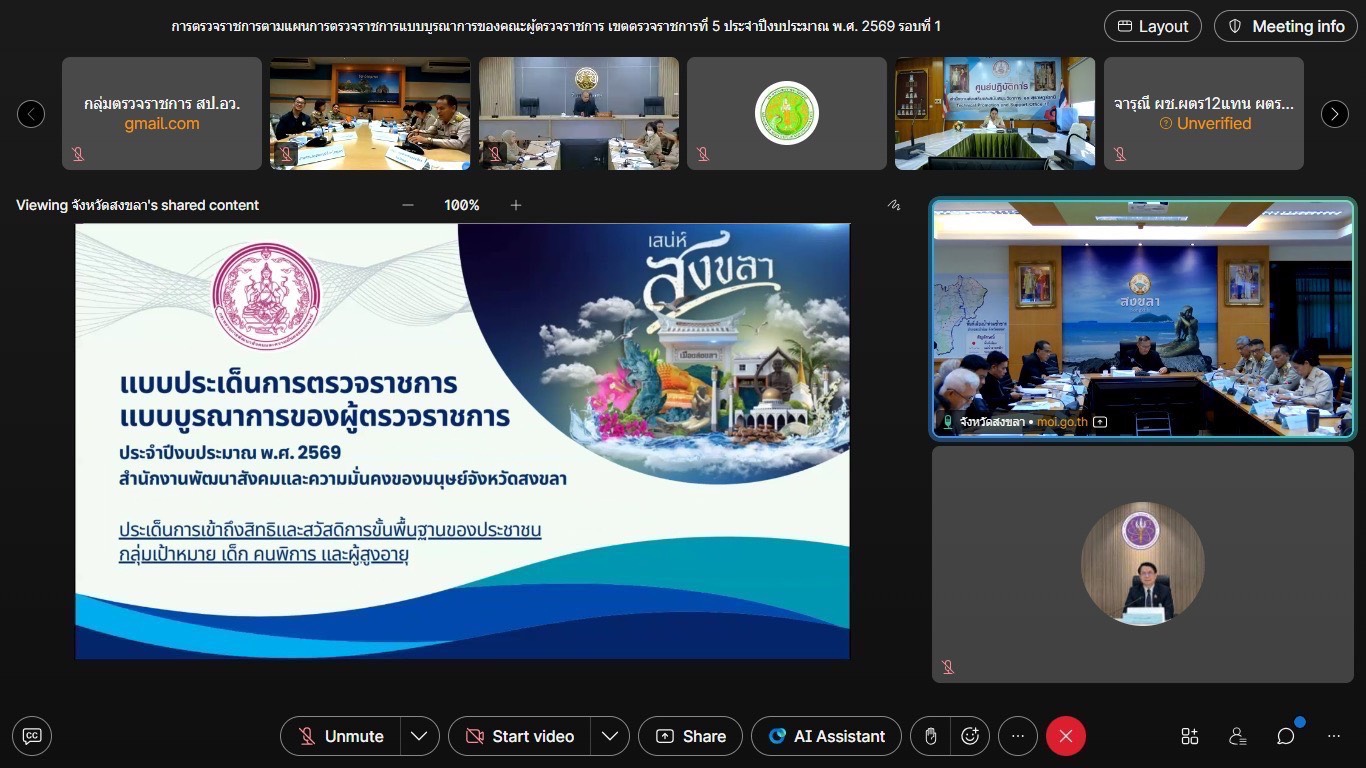Turn on camera with Start video
Viewport: 1366px width, 768px height.
pos(520,736)
